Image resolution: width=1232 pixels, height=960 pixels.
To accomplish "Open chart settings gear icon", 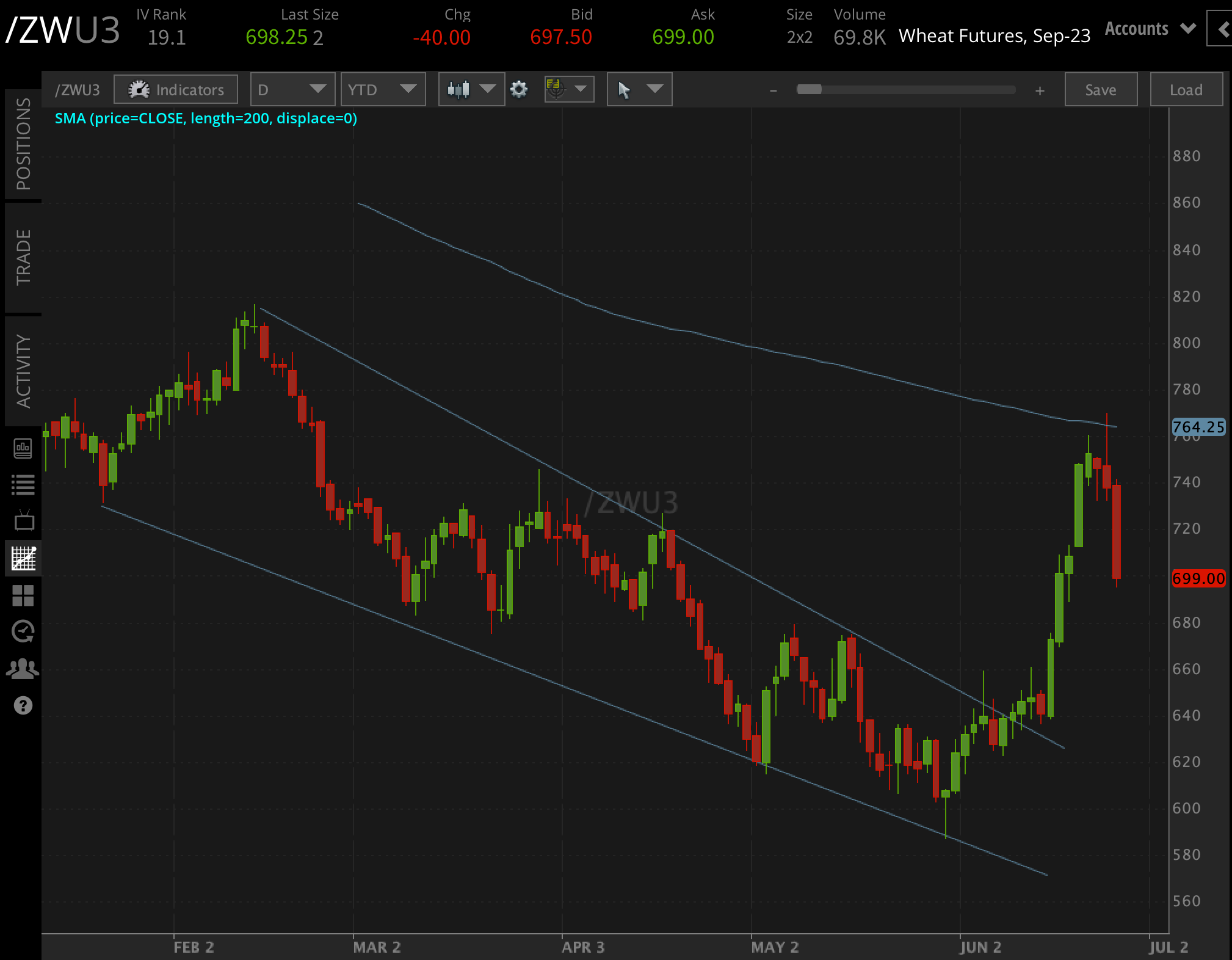I will (x=519, y=90).
